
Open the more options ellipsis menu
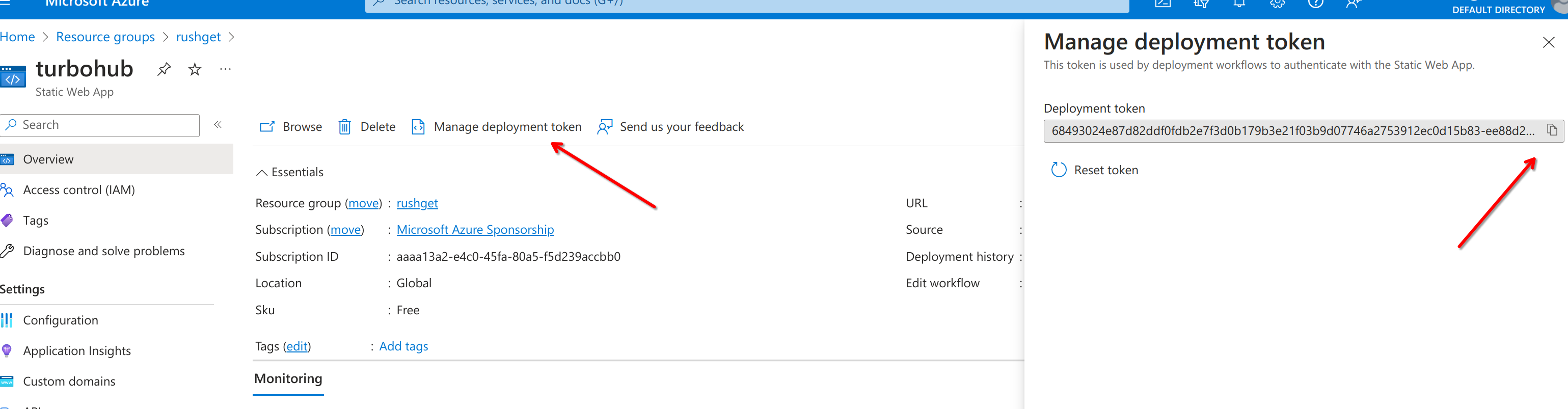coord(225,69)
